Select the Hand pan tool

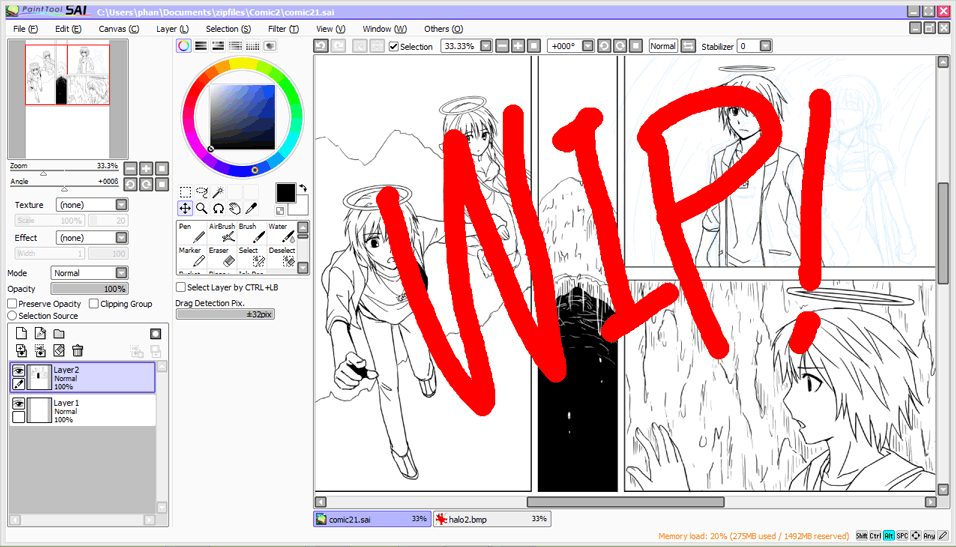(235, 209)
